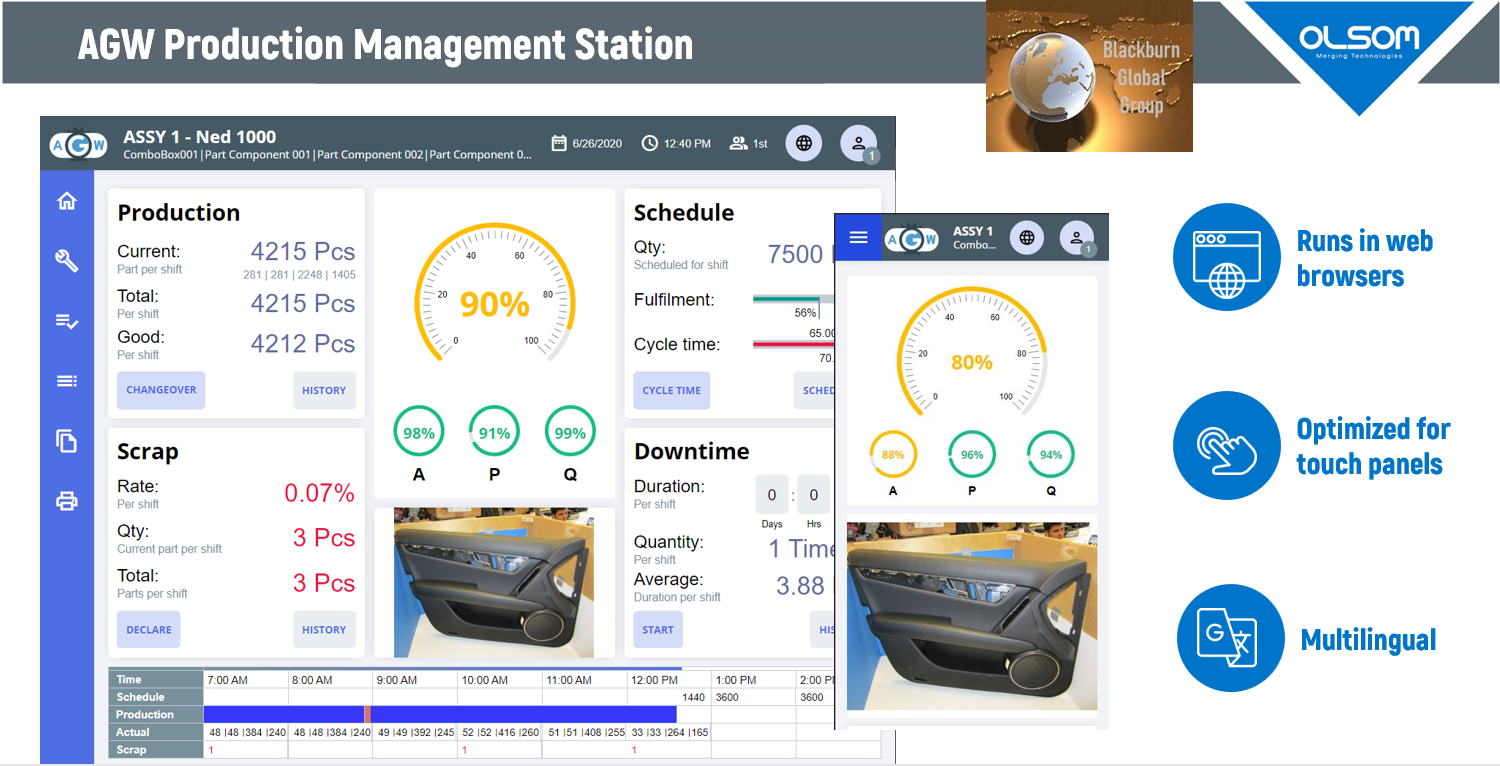
Task: Click '4215 Pcs' Current production value
Action: click(302, 252)
